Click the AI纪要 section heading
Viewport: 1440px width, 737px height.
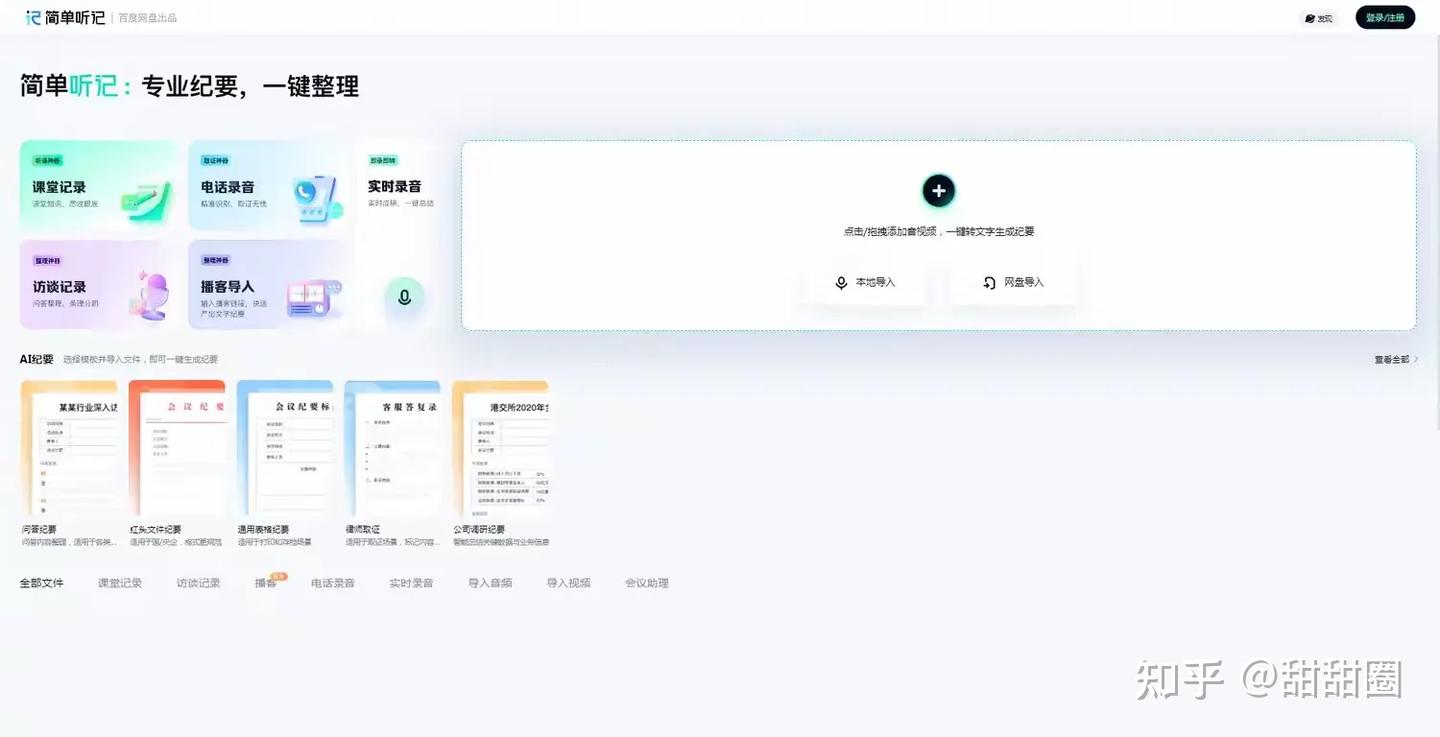click(x=37, y=359)
